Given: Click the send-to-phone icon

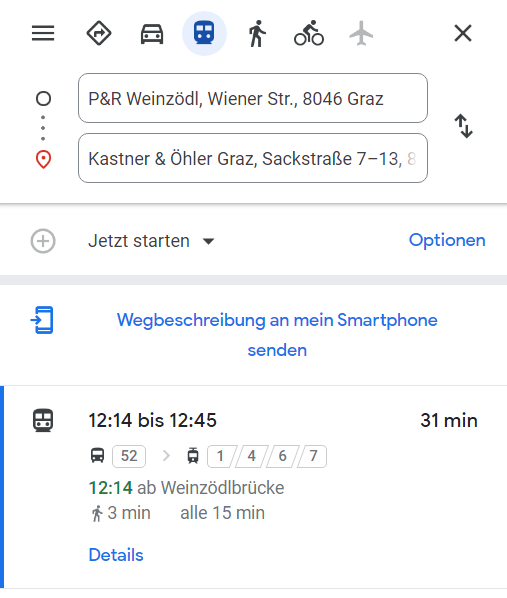Looking at the screenshot, I should pos(42,320).
